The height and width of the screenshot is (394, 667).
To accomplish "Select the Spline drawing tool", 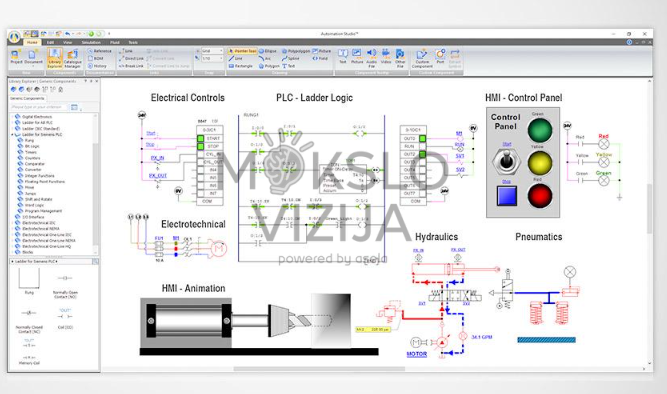I will click(291, 58).
